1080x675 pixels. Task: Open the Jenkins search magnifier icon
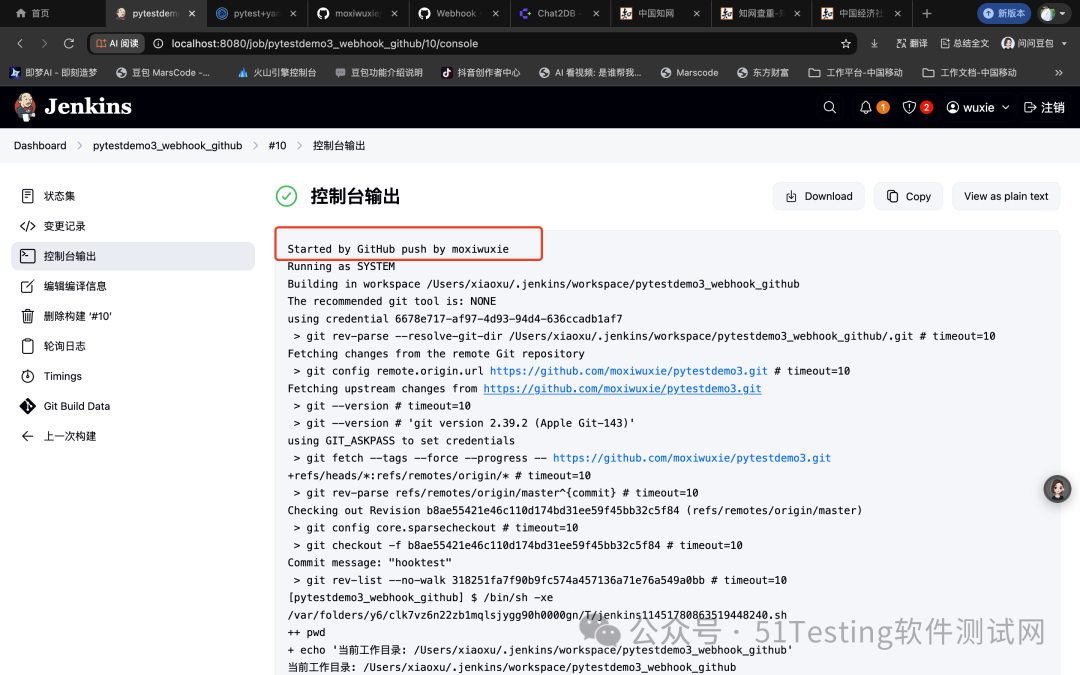click(x=829, y=107)
